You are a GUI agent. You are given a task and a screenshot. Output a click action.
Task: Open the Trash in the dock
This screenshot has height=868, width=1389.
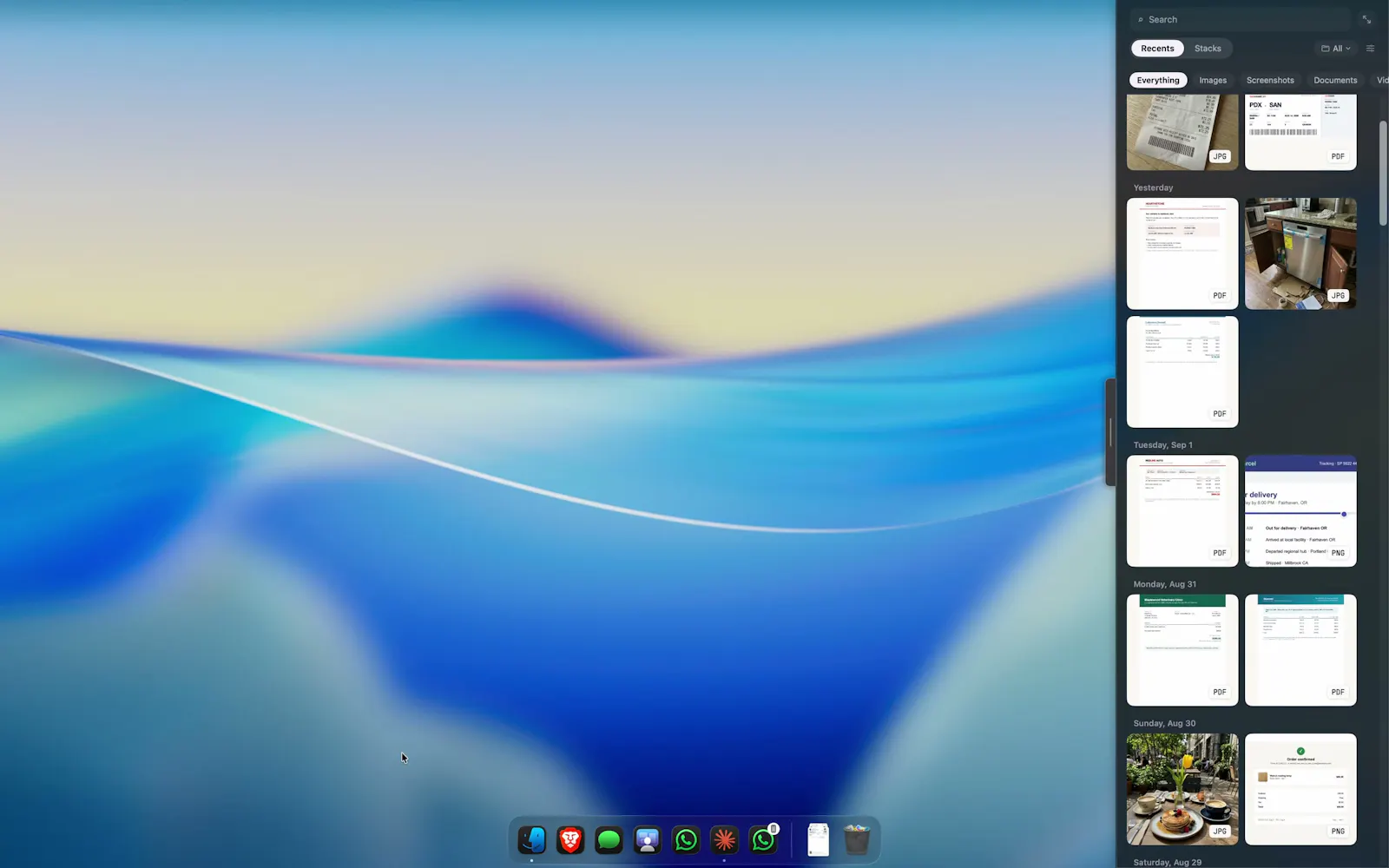point(857,839)
